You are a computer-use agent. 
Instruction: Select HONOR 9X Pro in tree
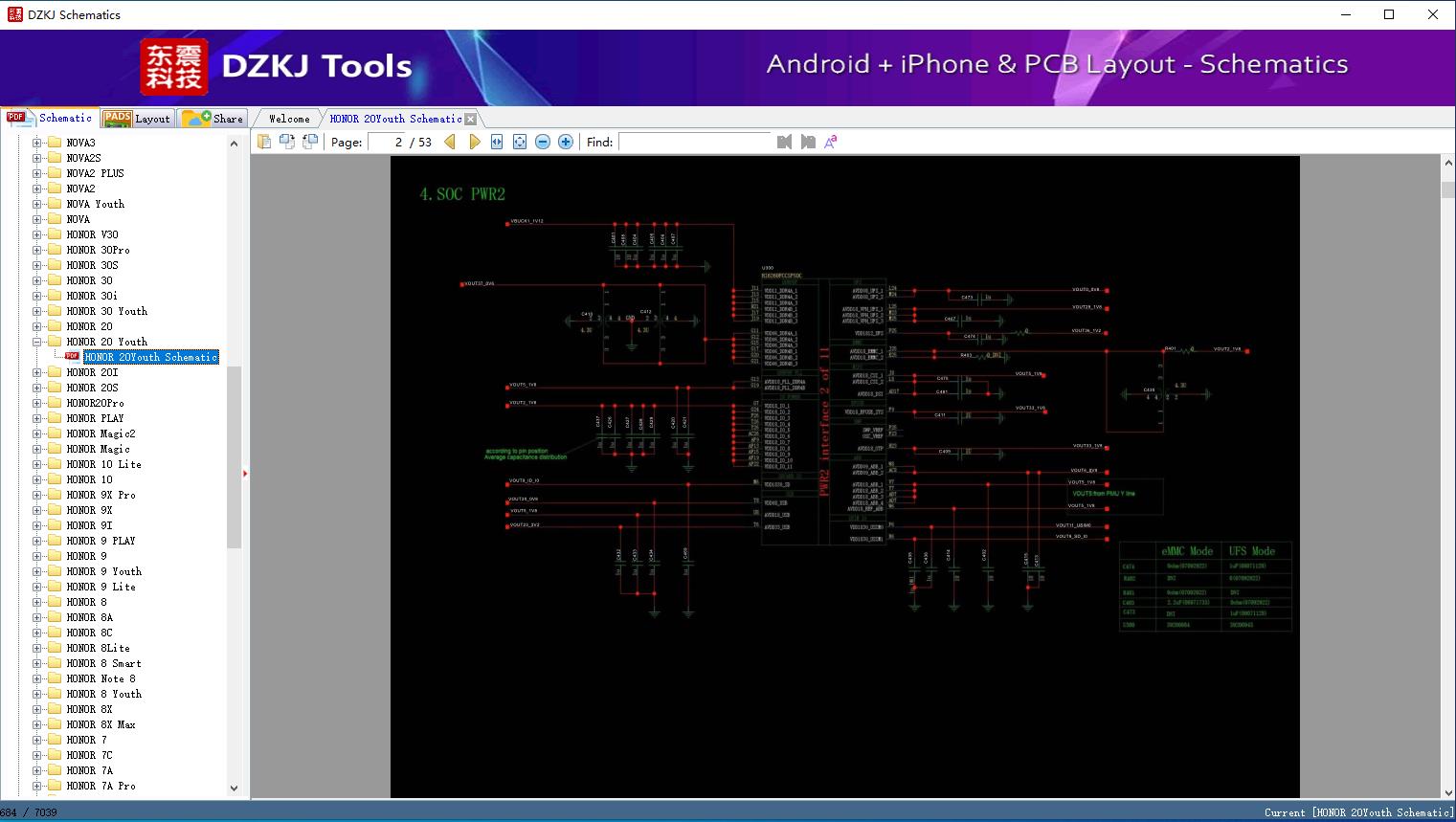(x=101, y=495)
